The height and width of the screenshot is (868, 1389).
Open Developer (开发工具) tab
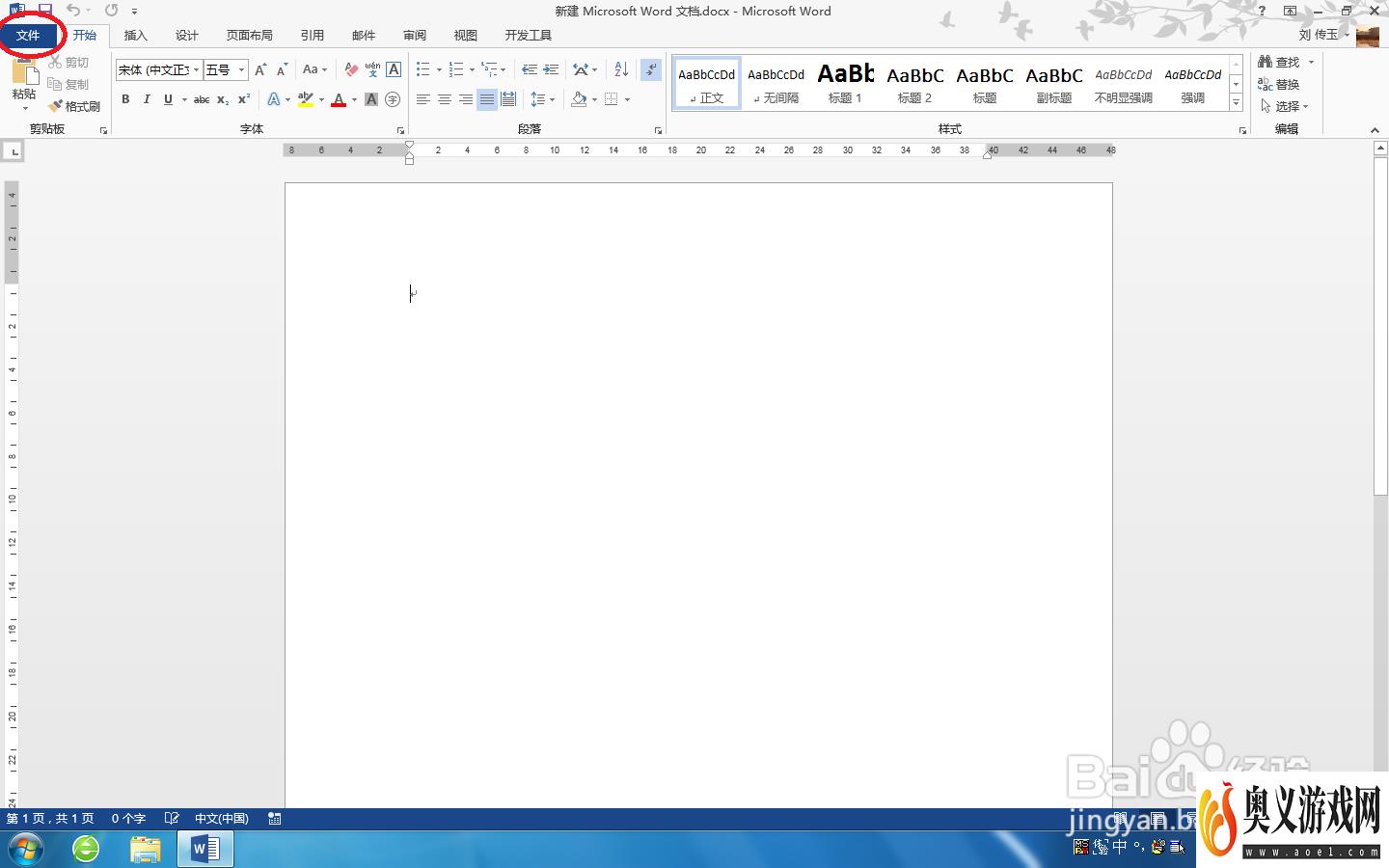(x=529, y=35)
